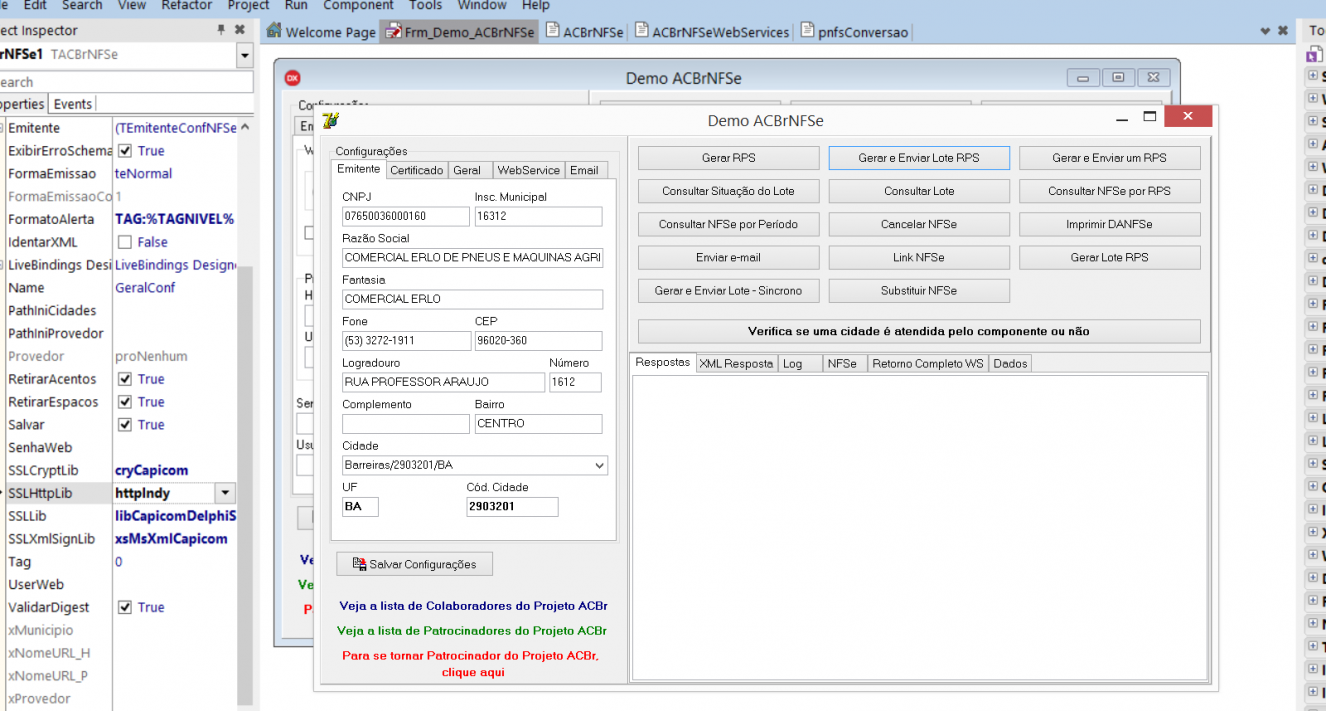
Task: Toggle the ExibirErroSchema checkbox
Action: tap(125, 151)
